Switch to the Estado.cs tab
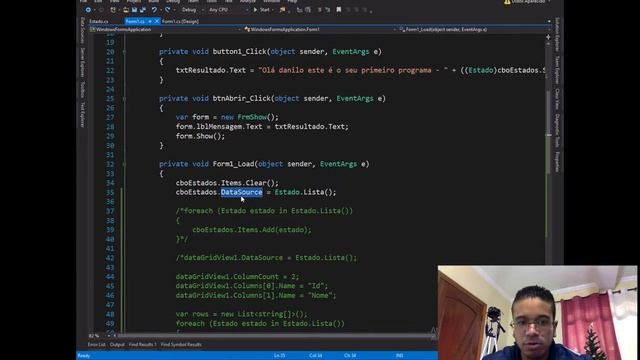This screenshot has height=360, width=640. tap(99, 21)
